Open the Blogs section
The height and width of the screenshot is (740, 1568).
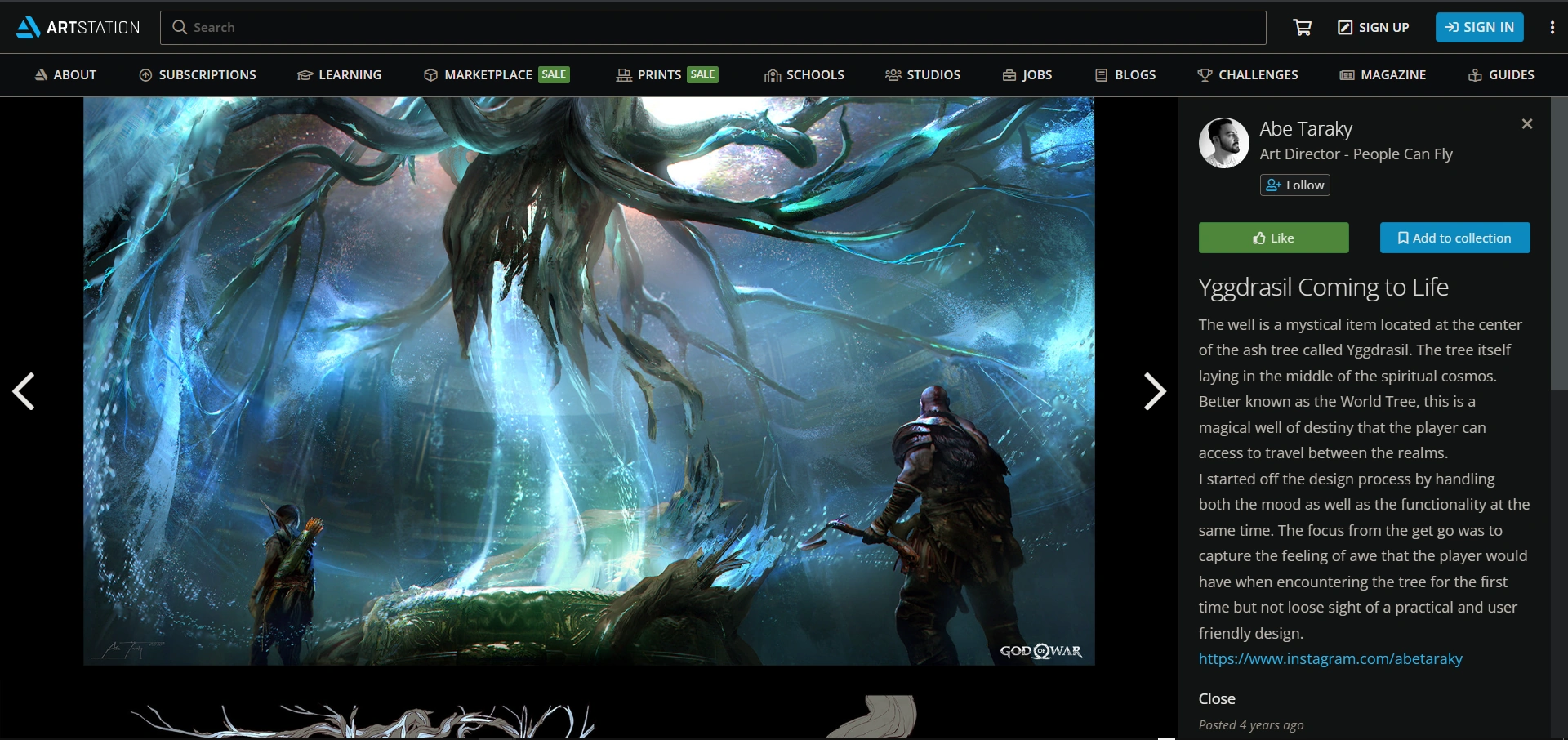pos(1125,75)
